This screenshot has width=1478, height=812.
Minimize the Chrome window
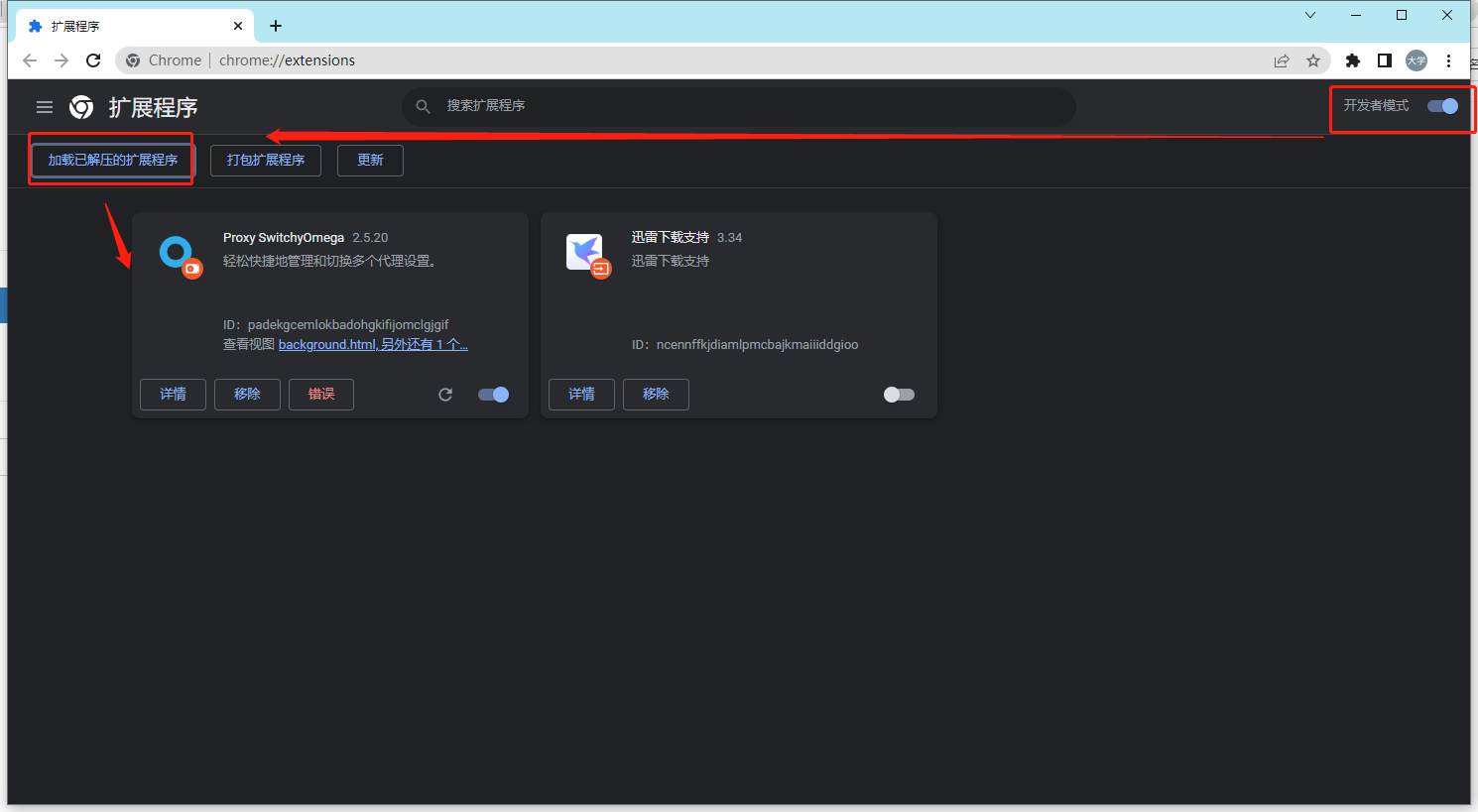[x=1356, y=15]
